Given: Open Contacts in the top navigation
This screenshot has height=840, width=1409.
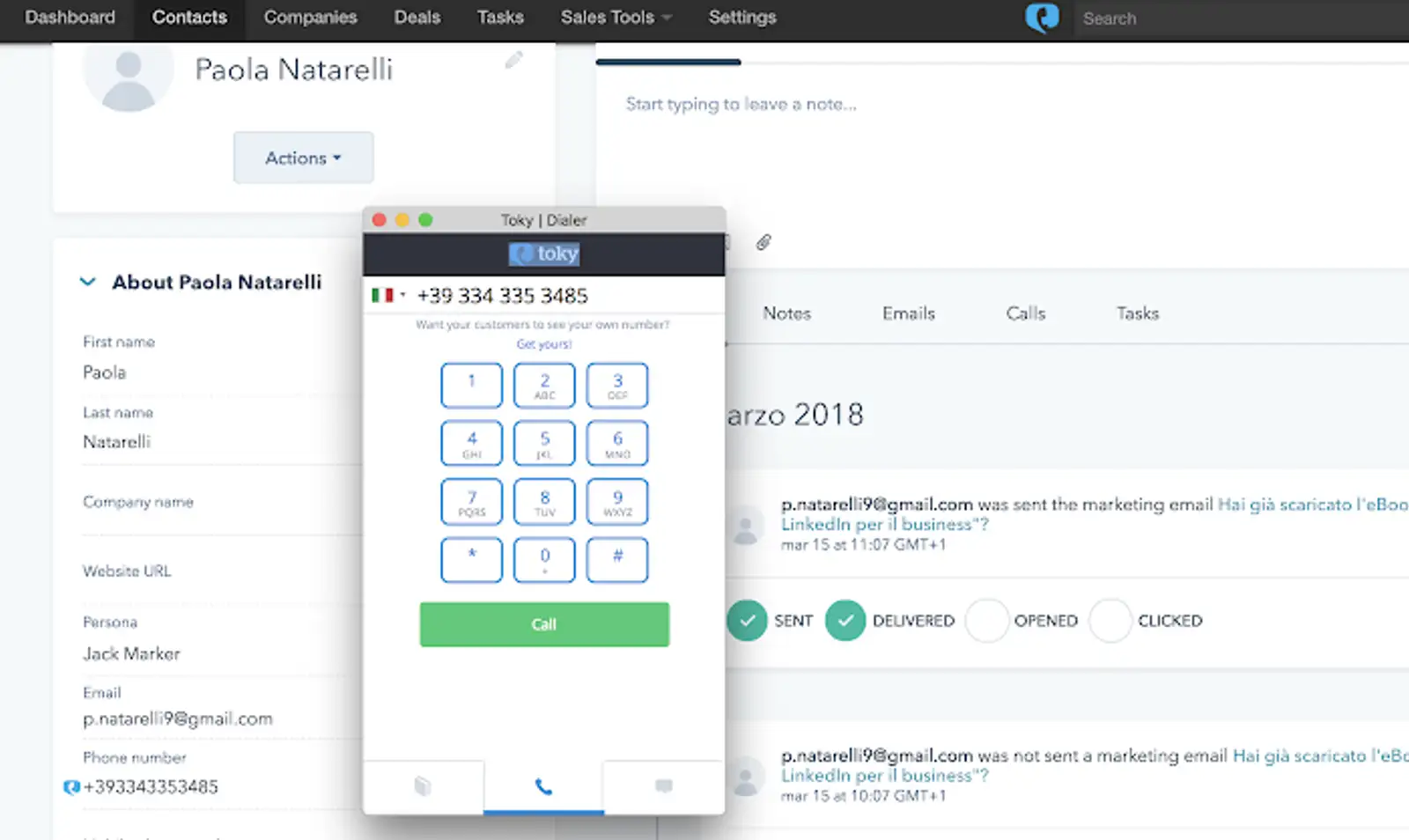Looking at the screenshot, I should (x=189, y=18).
